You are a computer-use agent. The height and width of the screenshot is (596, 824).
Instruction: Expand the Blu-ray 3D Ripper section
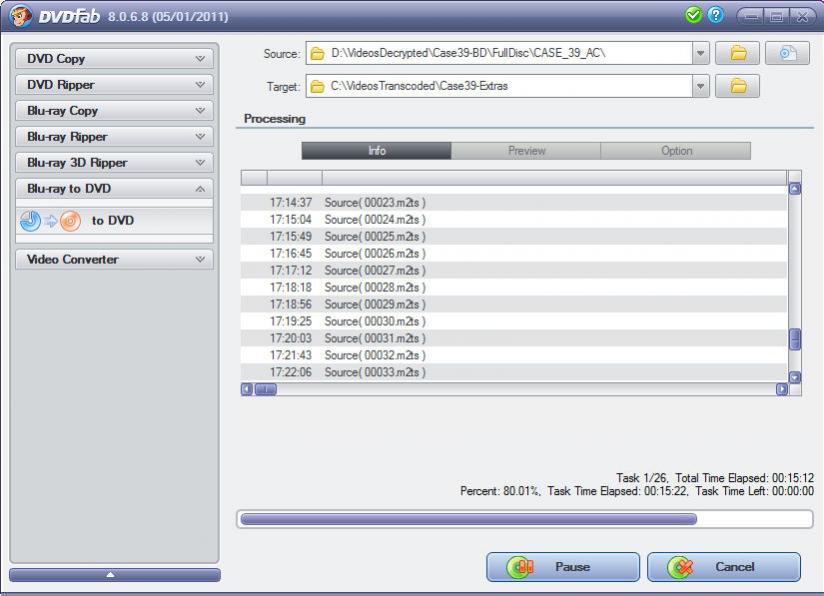click(x=115, y=162)
